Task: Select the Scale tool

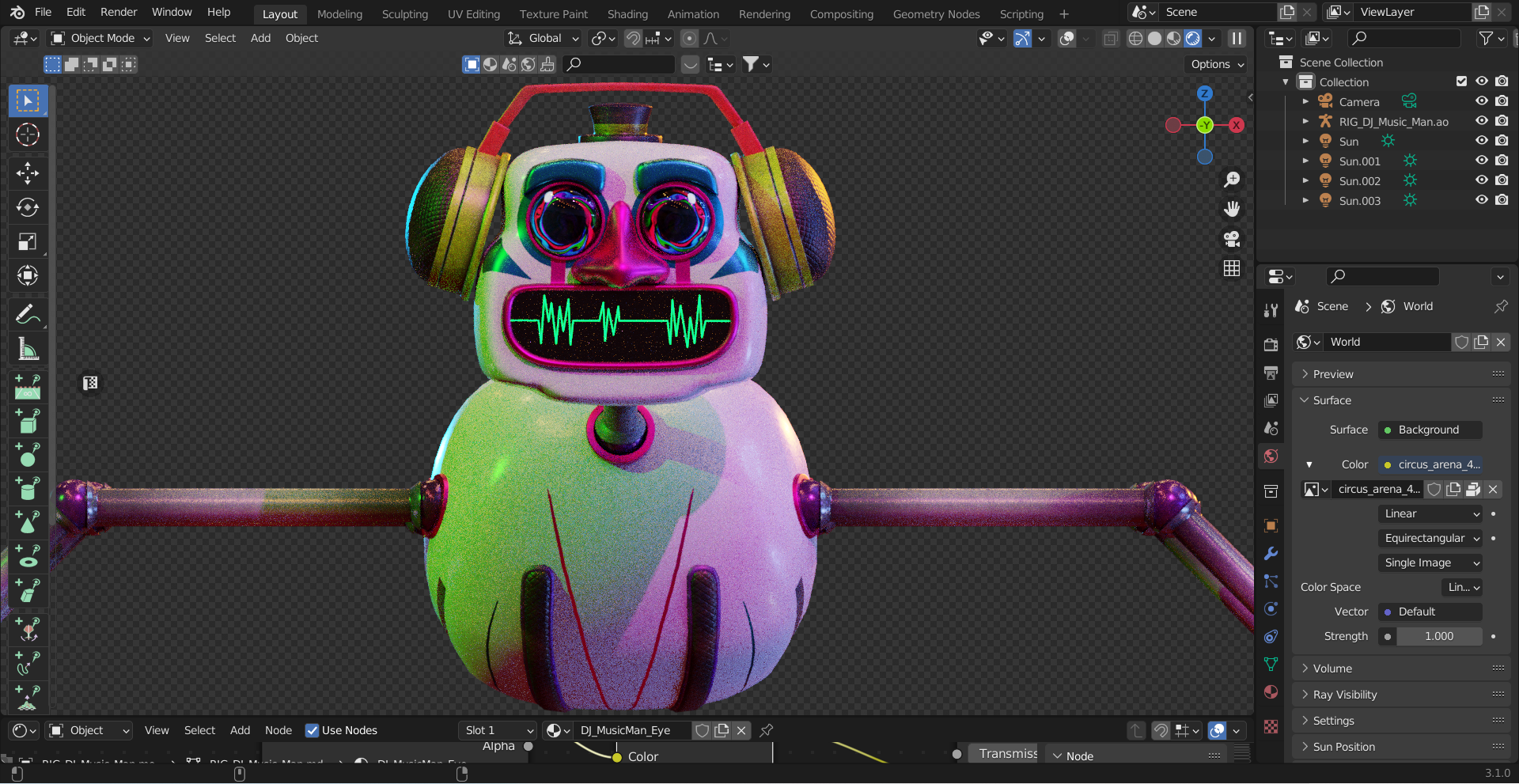Action: click(x=28, y=242)
